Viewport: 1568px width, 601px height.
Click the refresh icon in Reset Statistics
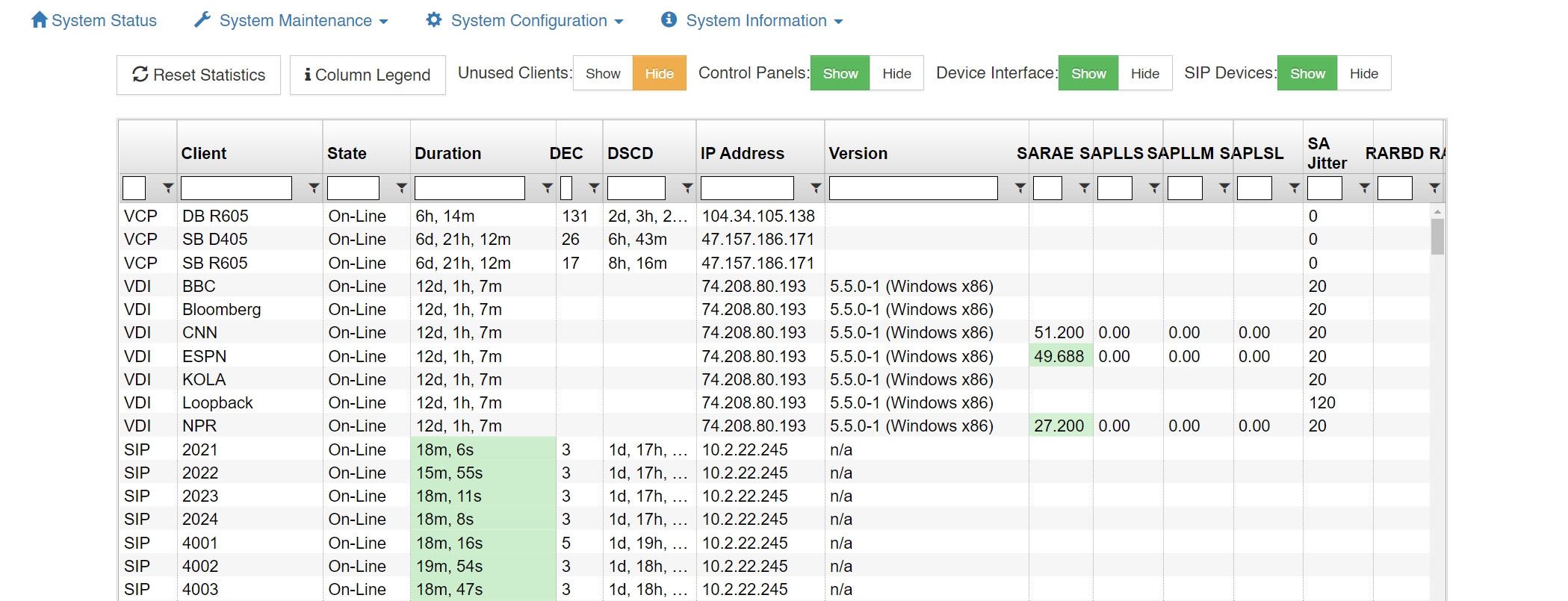pyautogui.click(x=140, y=75)
